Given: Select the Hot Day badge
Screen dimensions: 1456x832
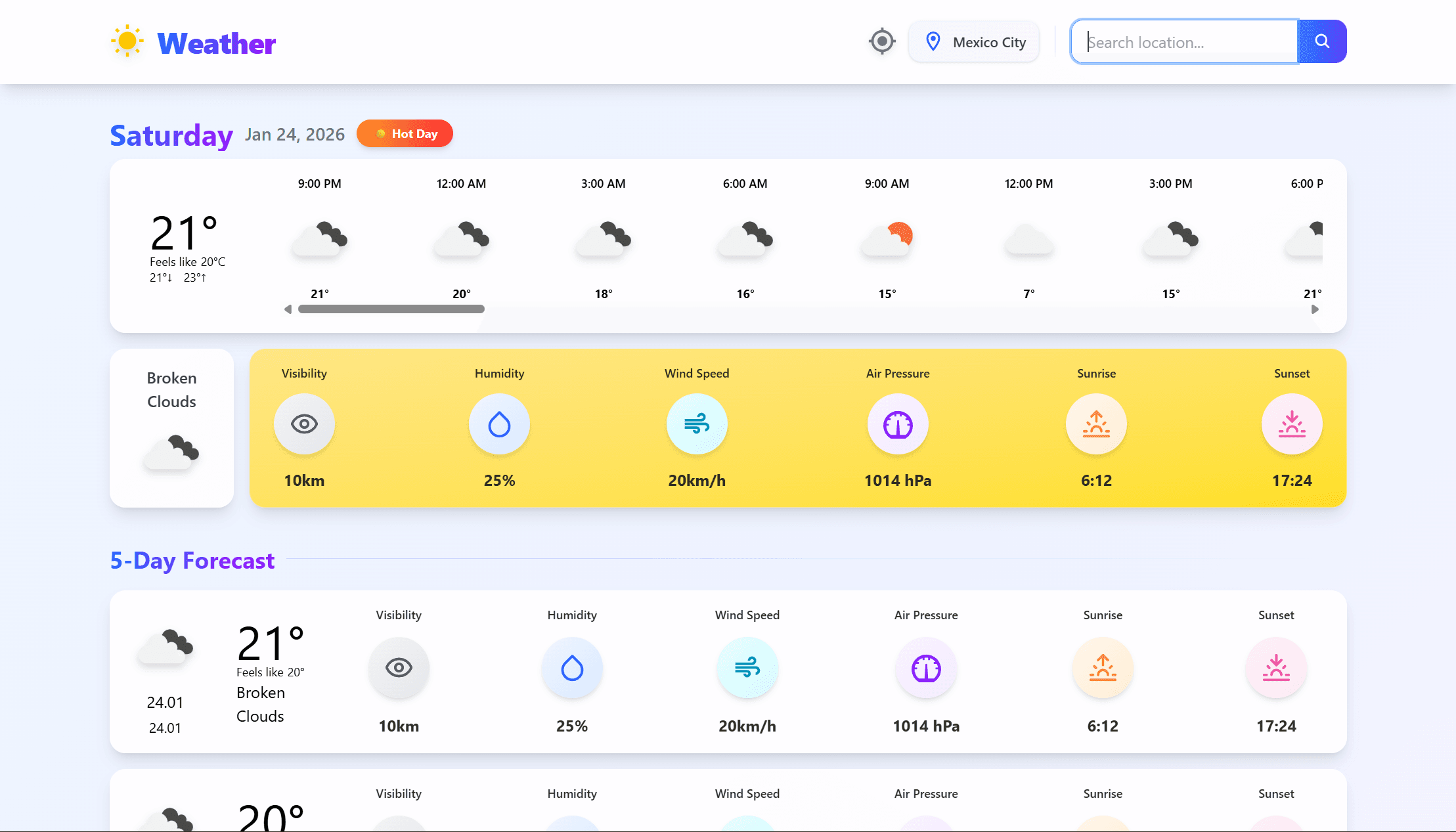Looking at the screenshot, I should pyautogui.click(x=405, y=133).
